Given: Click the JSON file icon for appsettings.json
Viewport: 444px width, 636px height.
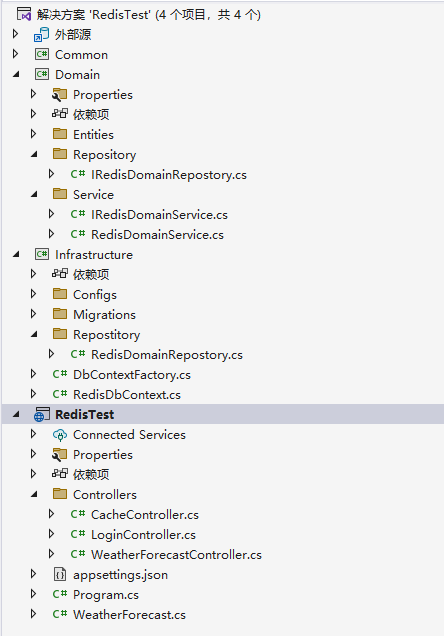Looking at the screenshot, I should pyautogui.click(x=60, y=574).
